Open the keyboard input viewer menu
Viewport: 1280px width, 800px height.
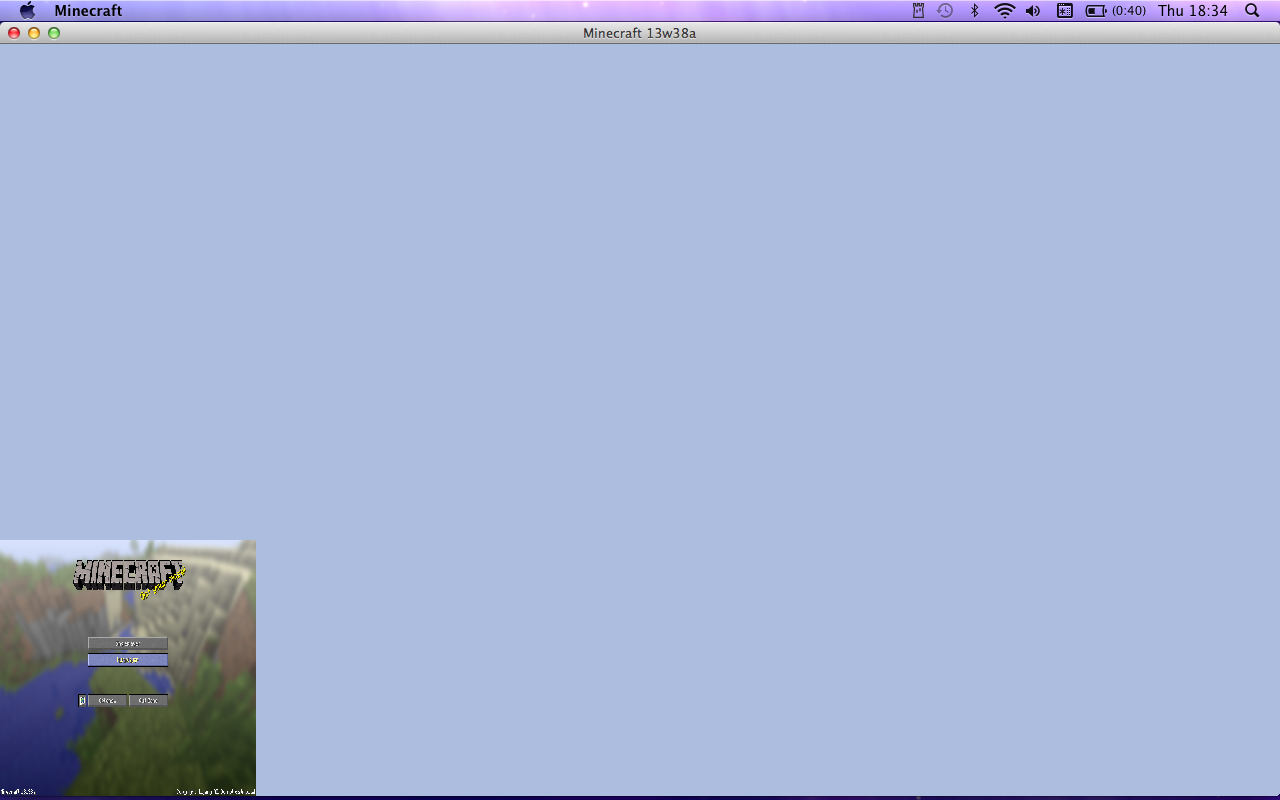pos(1065,11)
